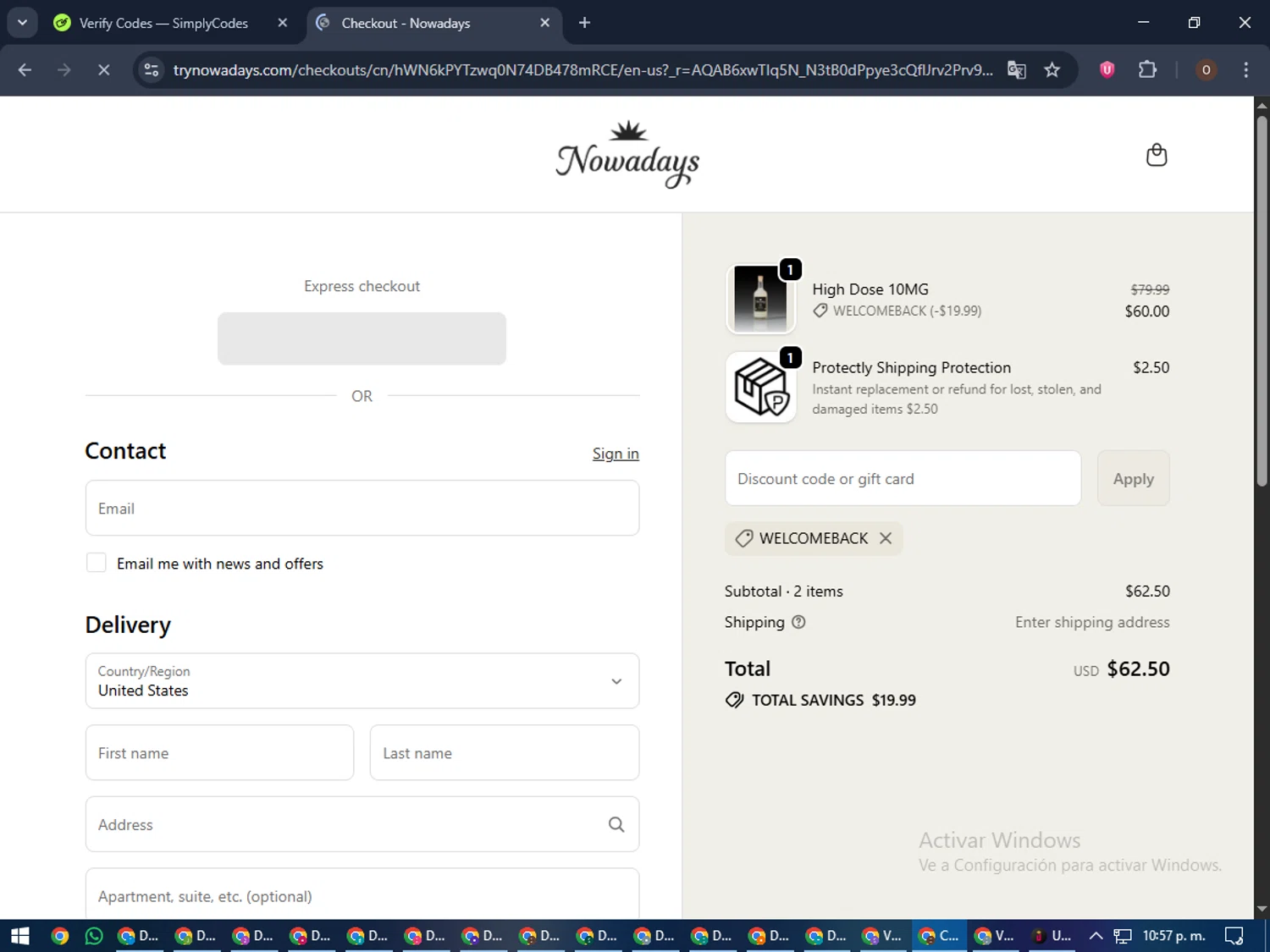Switch to the Verify Codes SimplyCodes tab
Image resolution: width=1270 pixels, height=952 pixels.
click(x=163, y=23)
